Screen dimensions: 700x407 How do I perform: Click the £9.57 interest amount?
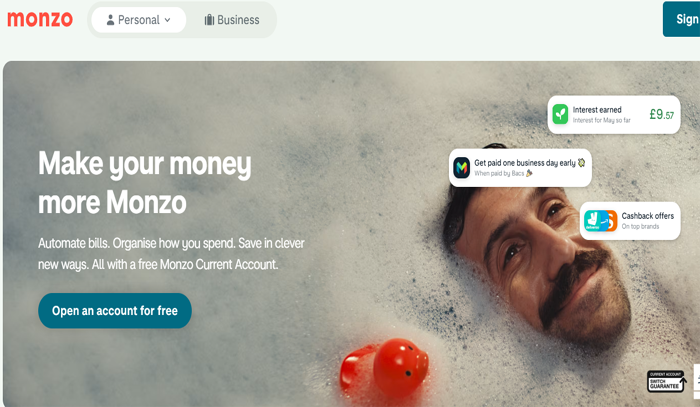click(x=662, y=115)
